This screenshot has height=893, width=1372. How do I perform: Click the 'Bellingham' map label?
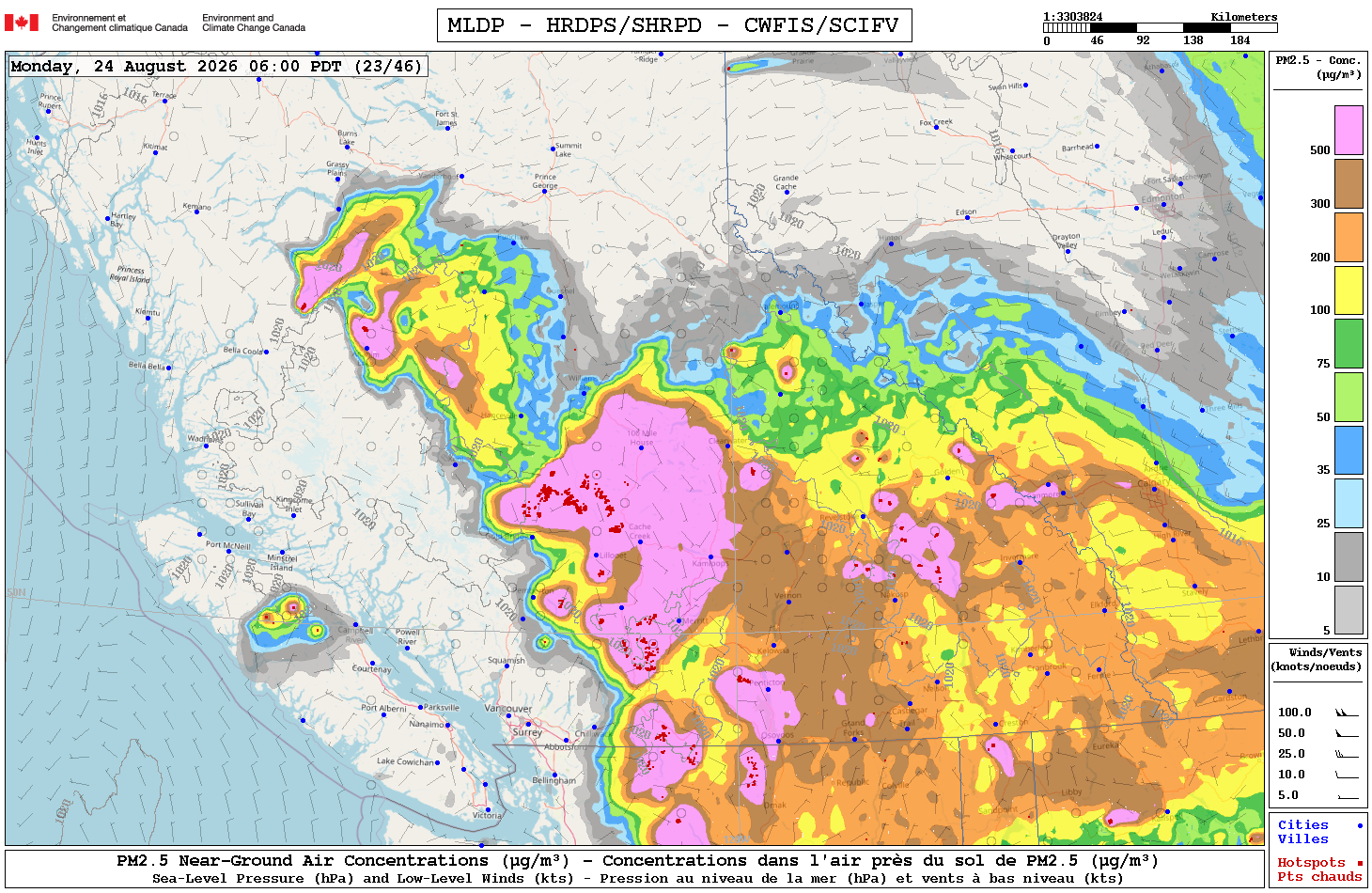(x=553, y=780)
